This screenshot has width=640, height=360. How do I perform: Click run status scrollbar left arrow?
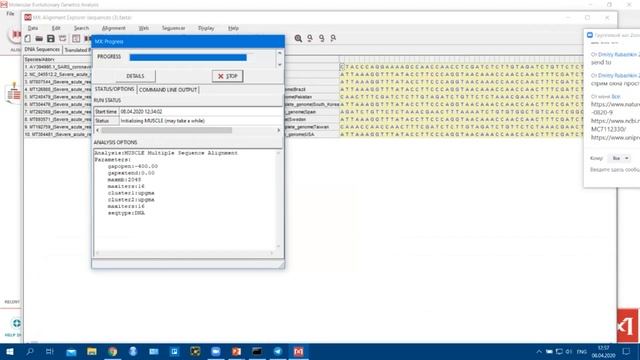97,130
